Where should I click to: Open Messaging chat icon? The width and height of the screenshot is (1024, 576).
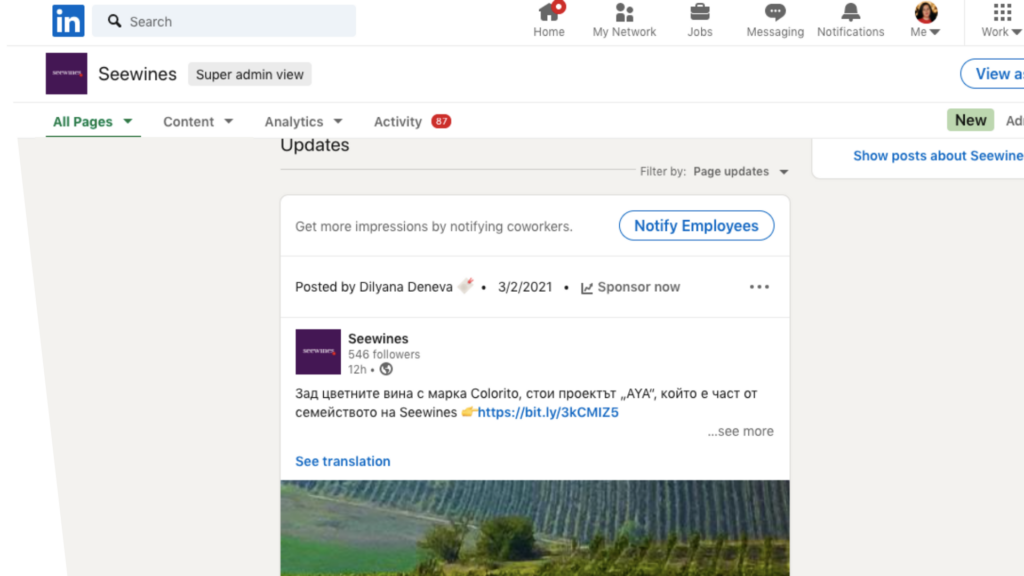[775, 12]
